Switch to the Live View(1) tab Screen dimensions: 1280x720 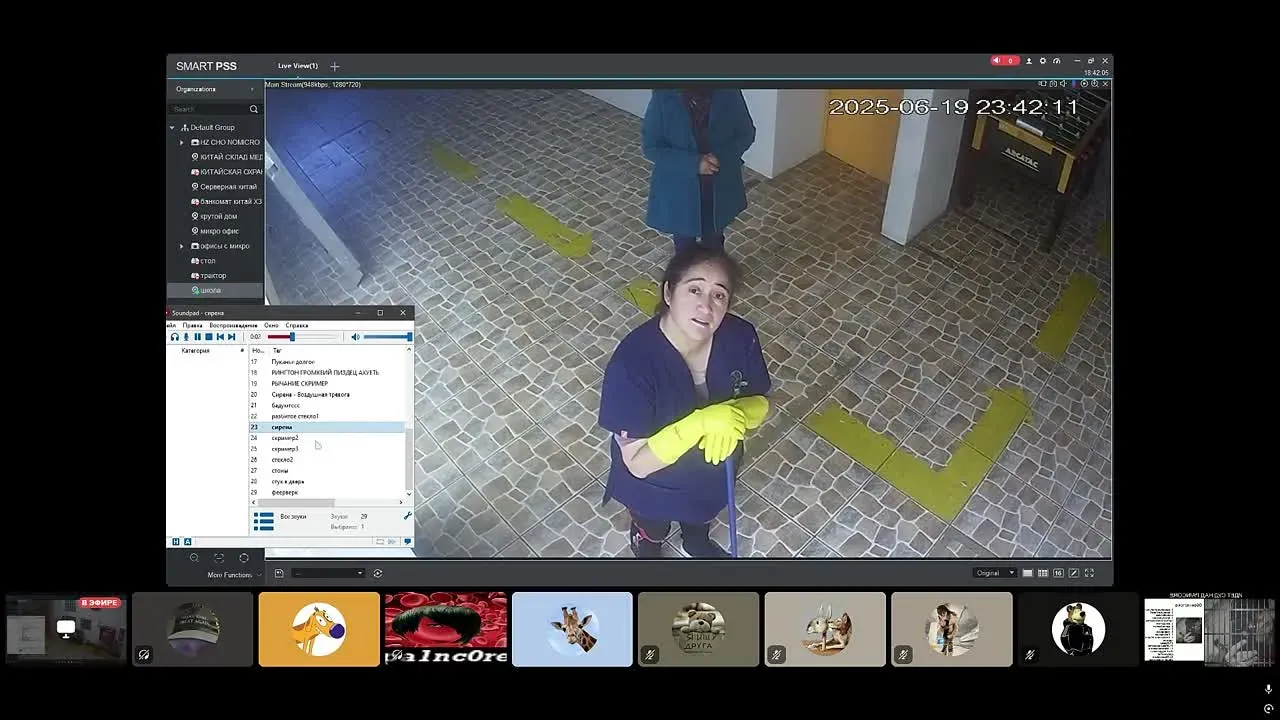coord(298,66)
